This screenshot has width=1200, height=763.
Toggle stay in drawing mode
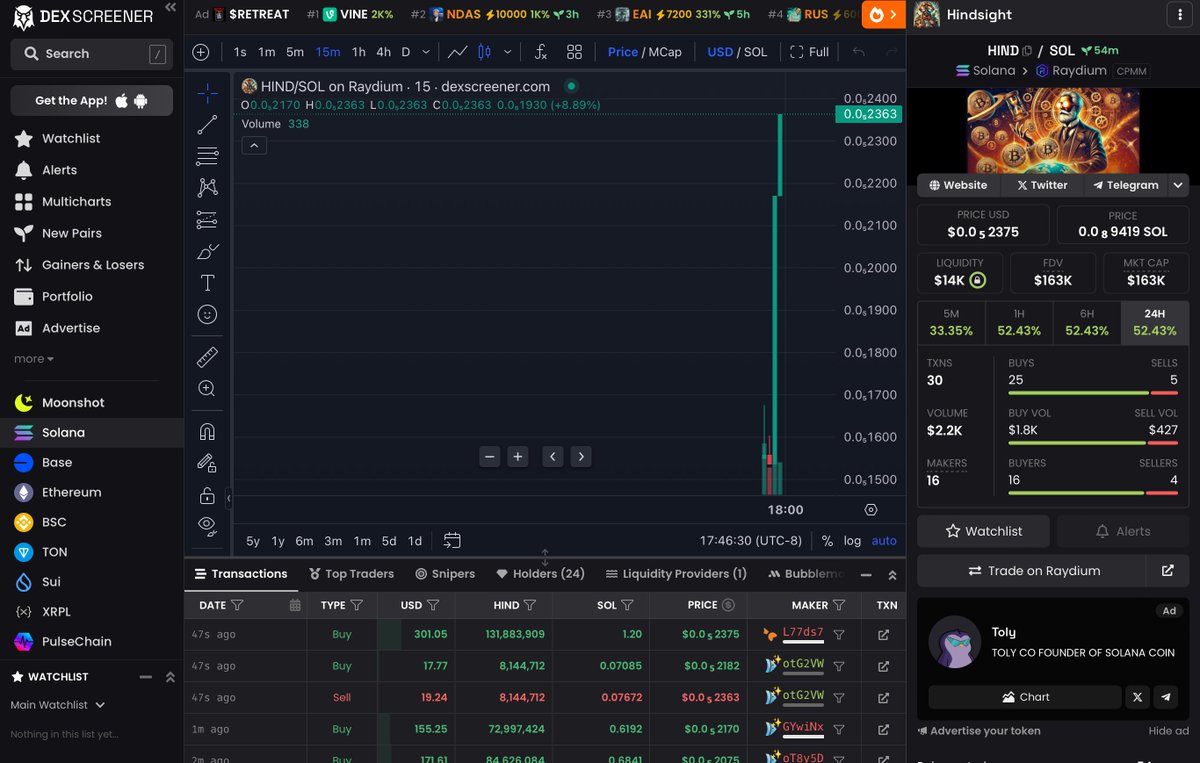207,463
